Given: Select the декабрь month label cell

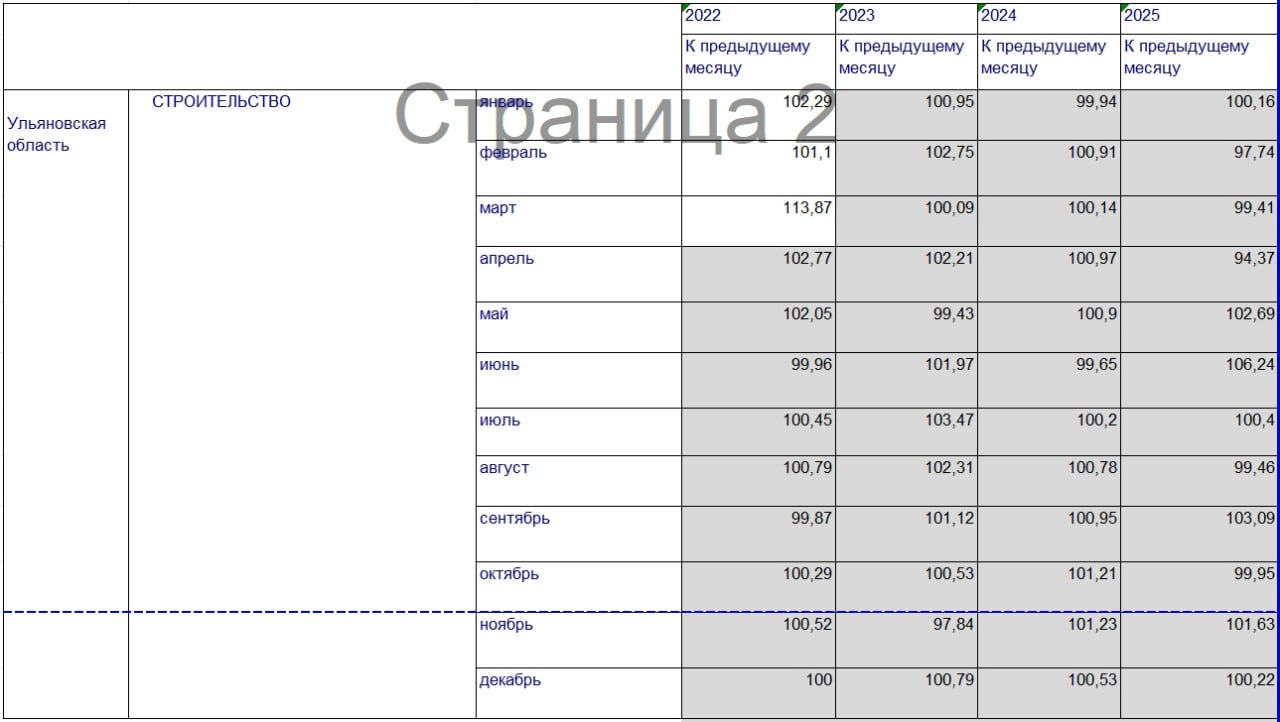Looking at the screenshot, I should point(577,692).
